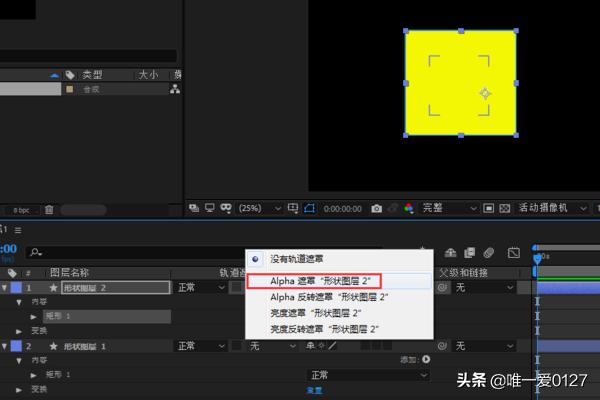
Task: Click the current time indicator playhead
Action: tap(537, 259)
